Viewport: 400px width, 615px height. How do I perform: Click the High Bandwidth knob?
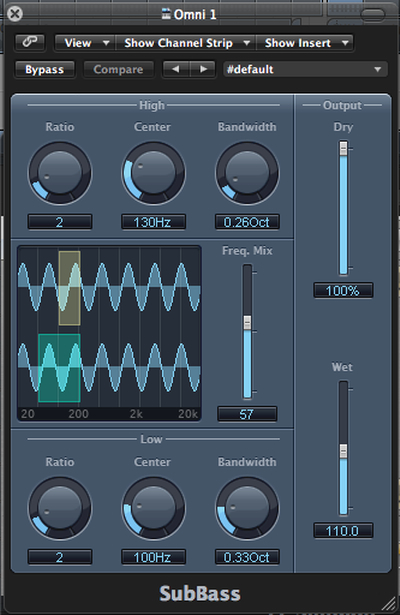[x=247, y=173]
